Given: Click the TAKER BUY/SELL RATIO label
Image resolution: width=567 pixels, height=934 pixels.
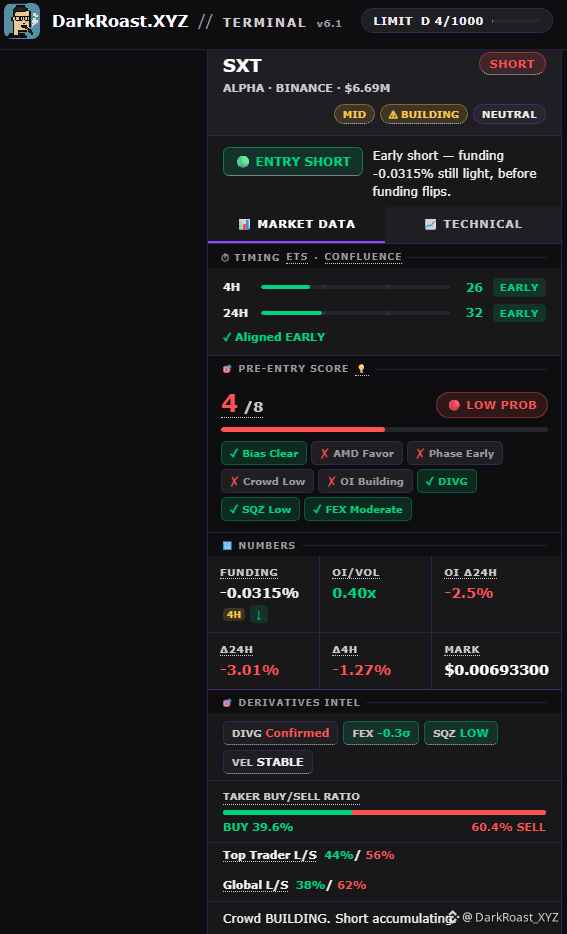Looking at the screenshot, I should pos(291,797).
